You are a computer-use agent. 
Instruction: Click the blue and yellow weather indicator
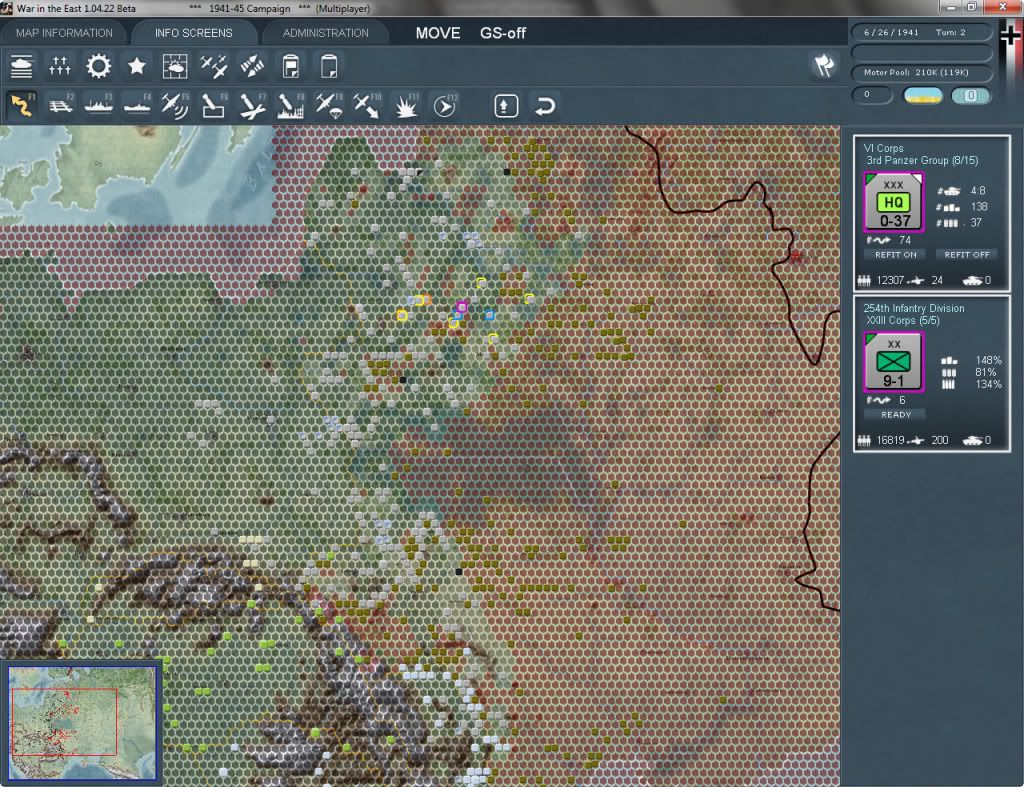pyautogui.click(x=922, y=96)
